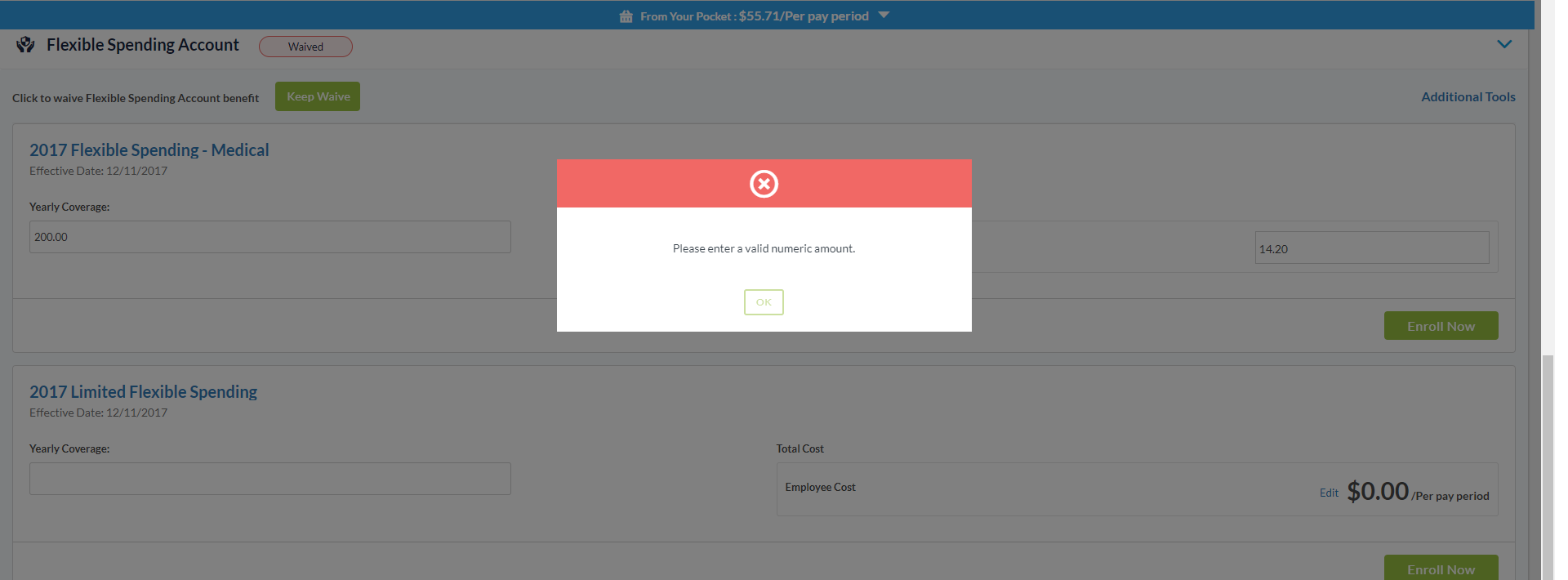The image size is (1568, 580).
Task: Open the 2017 Limited Flexible Spending plan title
Action: pyautogui.click(x=143, y=392)
